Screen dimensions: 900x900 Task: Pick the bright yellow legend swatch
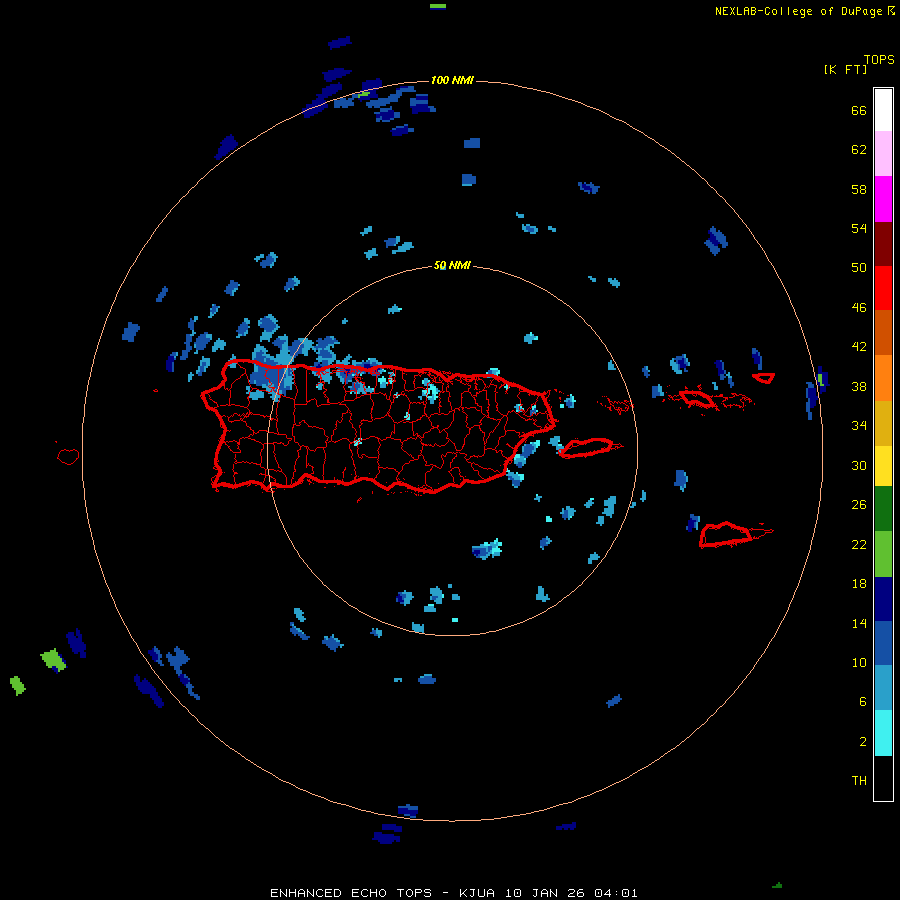883,466
